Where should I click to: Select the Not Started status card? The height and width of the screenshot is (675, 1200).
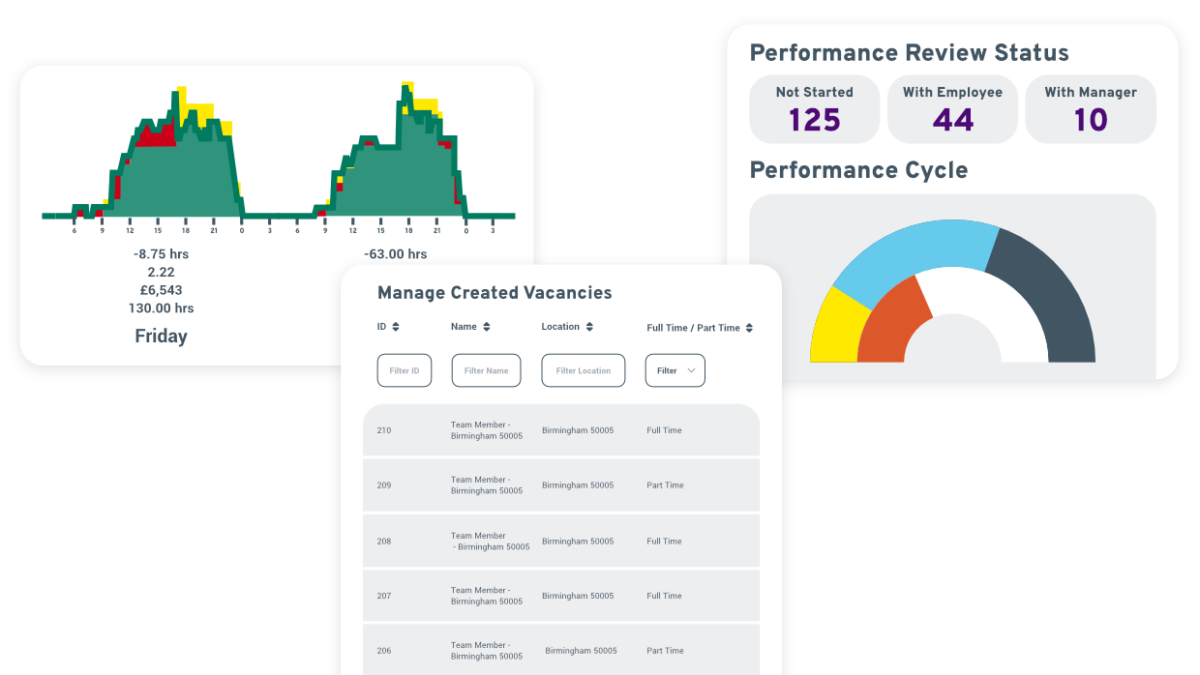click(814, 109)
